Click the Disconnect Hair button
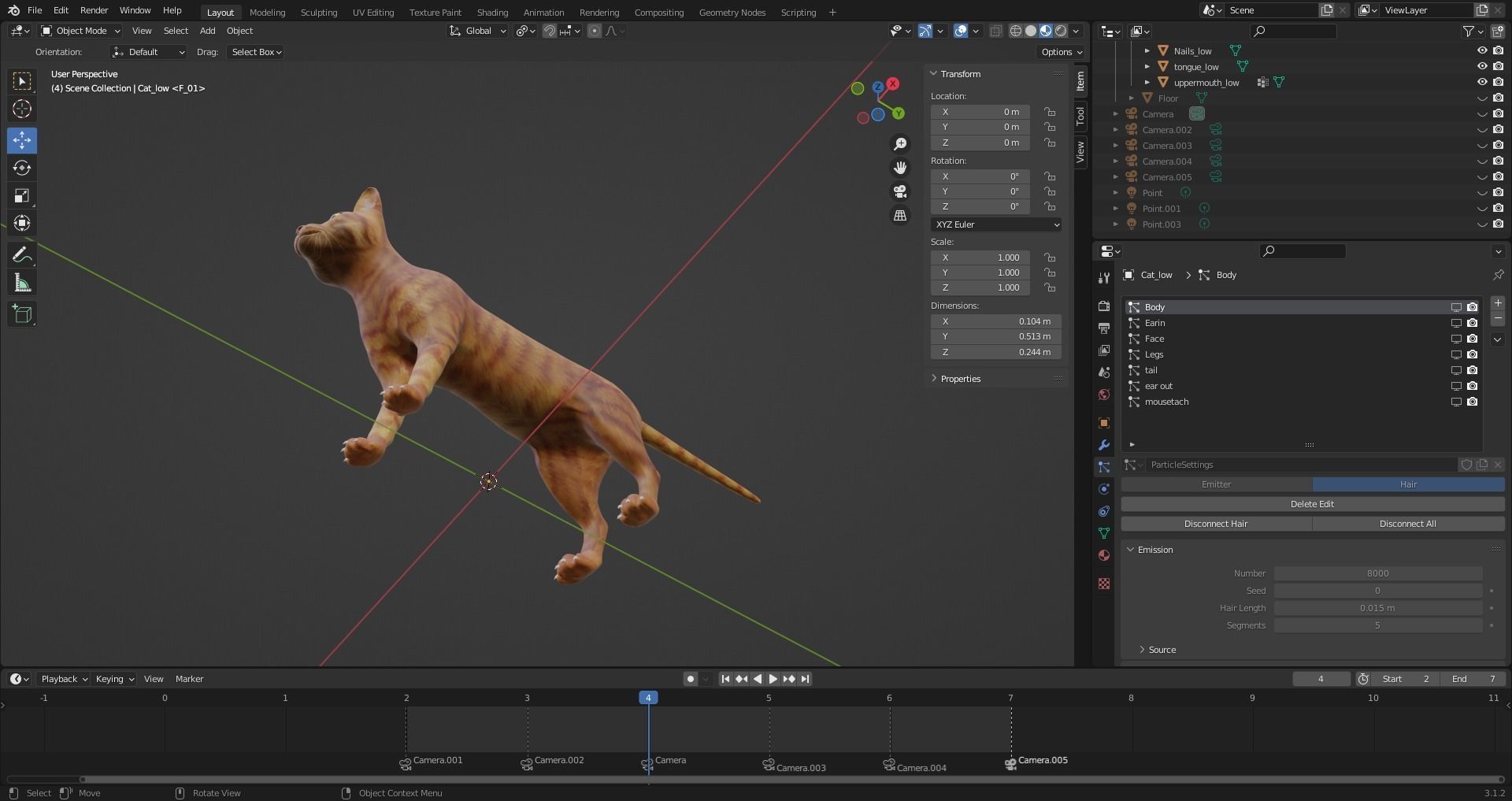 [x=1216, y=524]
